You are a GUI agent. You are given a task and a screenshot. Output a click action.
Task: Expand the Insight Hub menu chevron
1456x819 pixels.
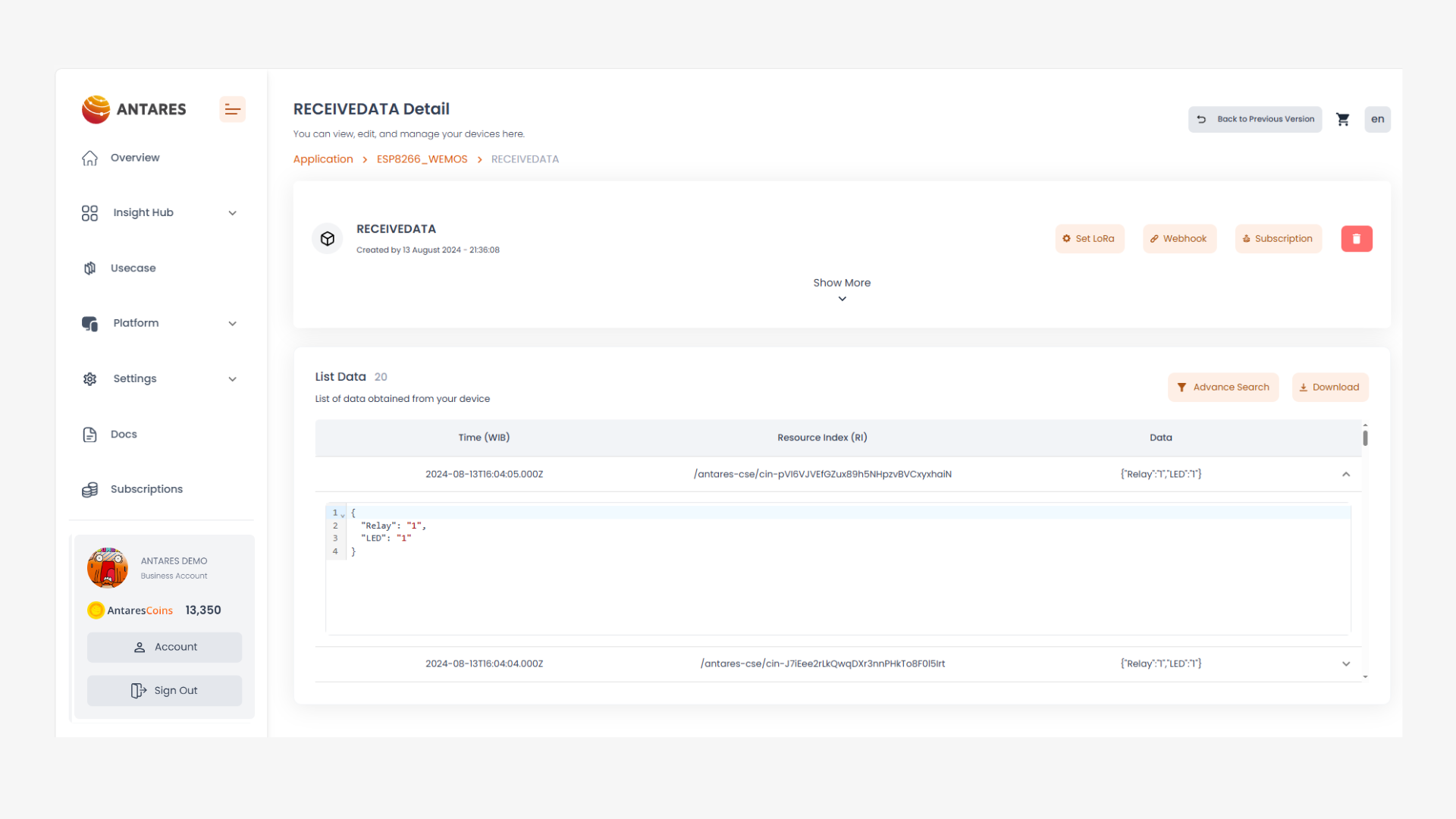[233, 213]
